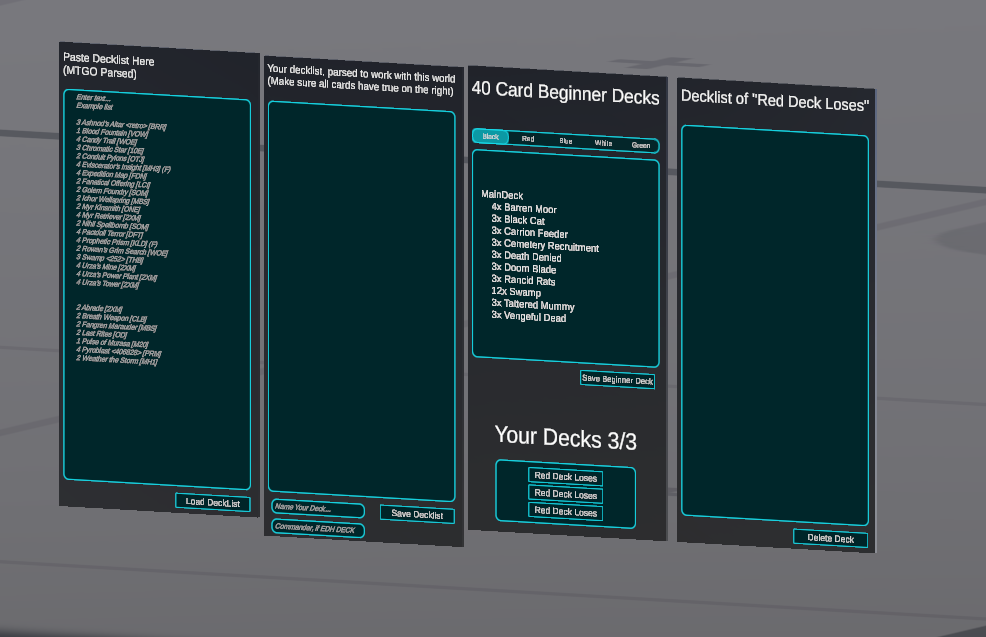Click the Load Decklist button
Image resolution: width=986 pixels, height=637 pixels.
[213, 502]
